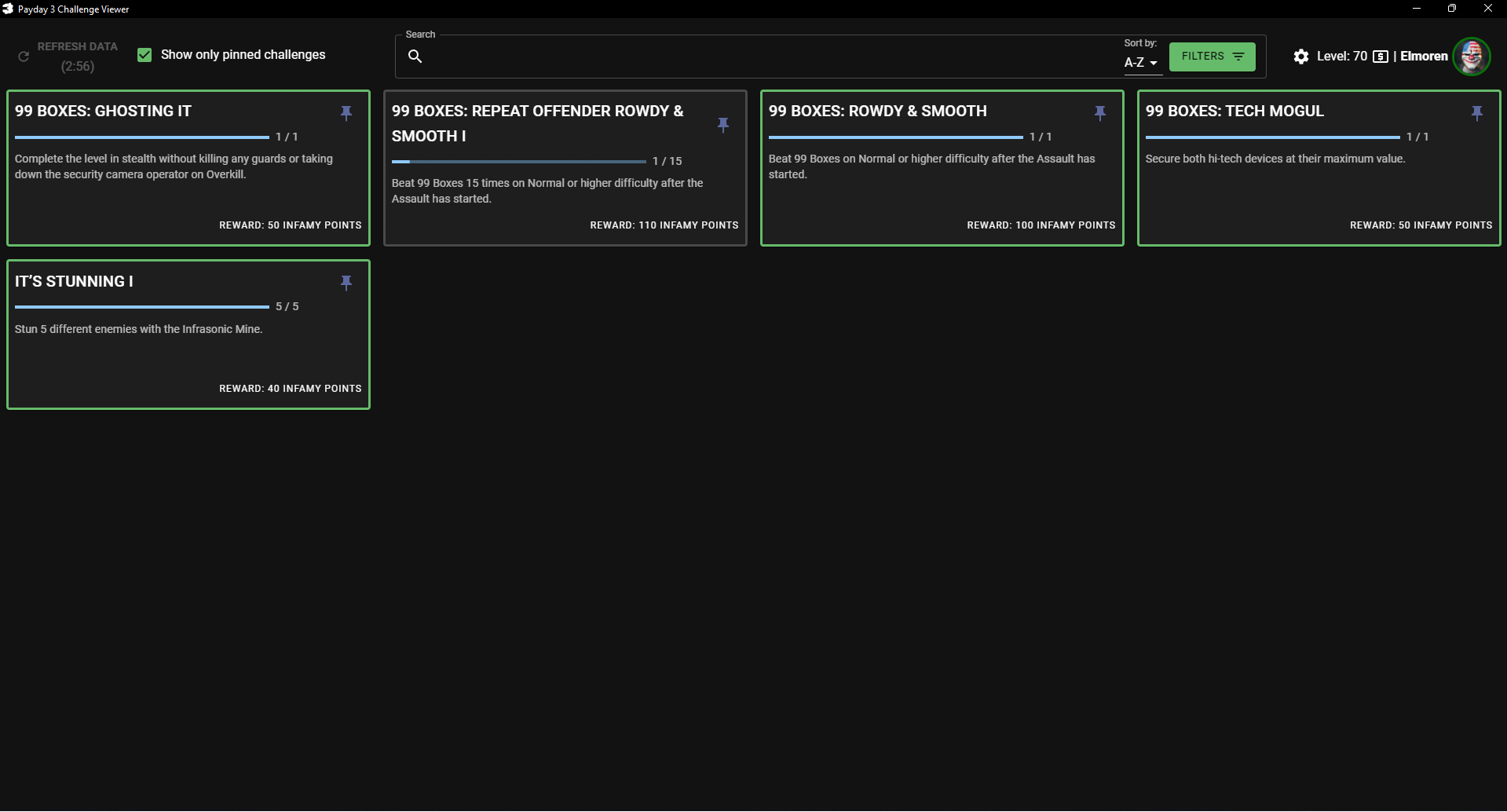Select the It's Stunning I title
Screen dimensions: 1507x812
point(74,281)
